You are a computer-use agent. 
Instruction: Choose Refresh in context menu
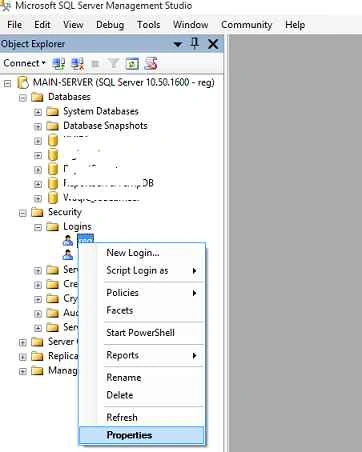click(141, 418)
